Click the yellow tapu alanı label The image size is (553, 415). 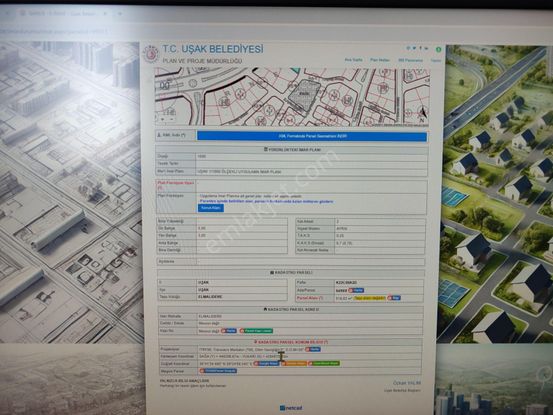(x=370, y=298)
